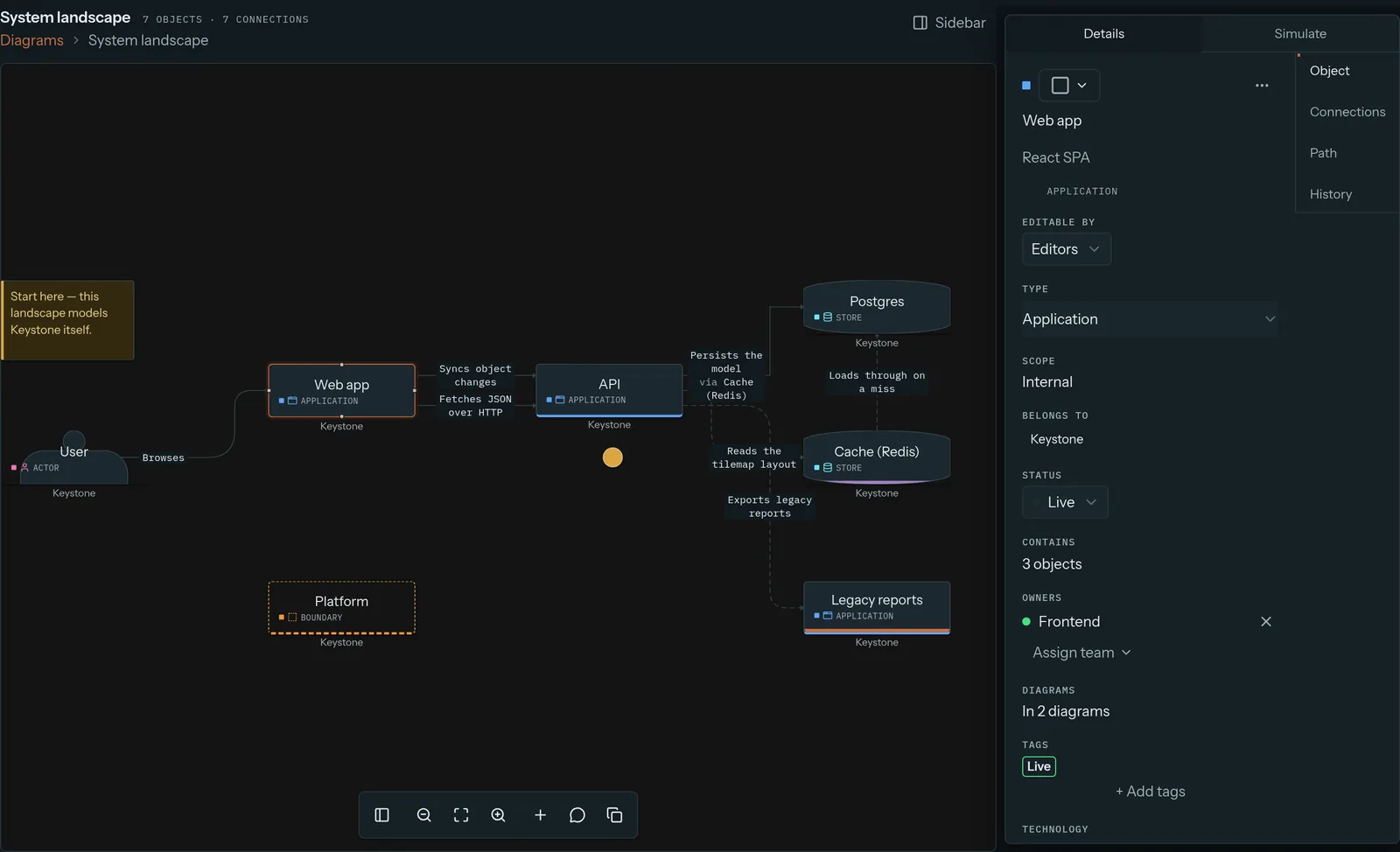Switch to the Details tab
The width and height of the screenshot is (1400, 852).
(x=1104, y=34)
